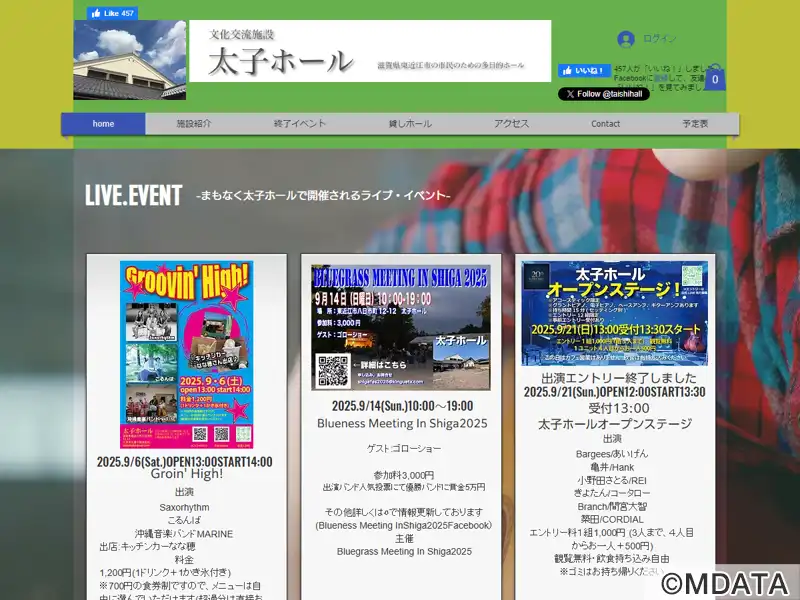800x600 pixels.
Task: Open the shopping cart icon
Action: [715, 78]
